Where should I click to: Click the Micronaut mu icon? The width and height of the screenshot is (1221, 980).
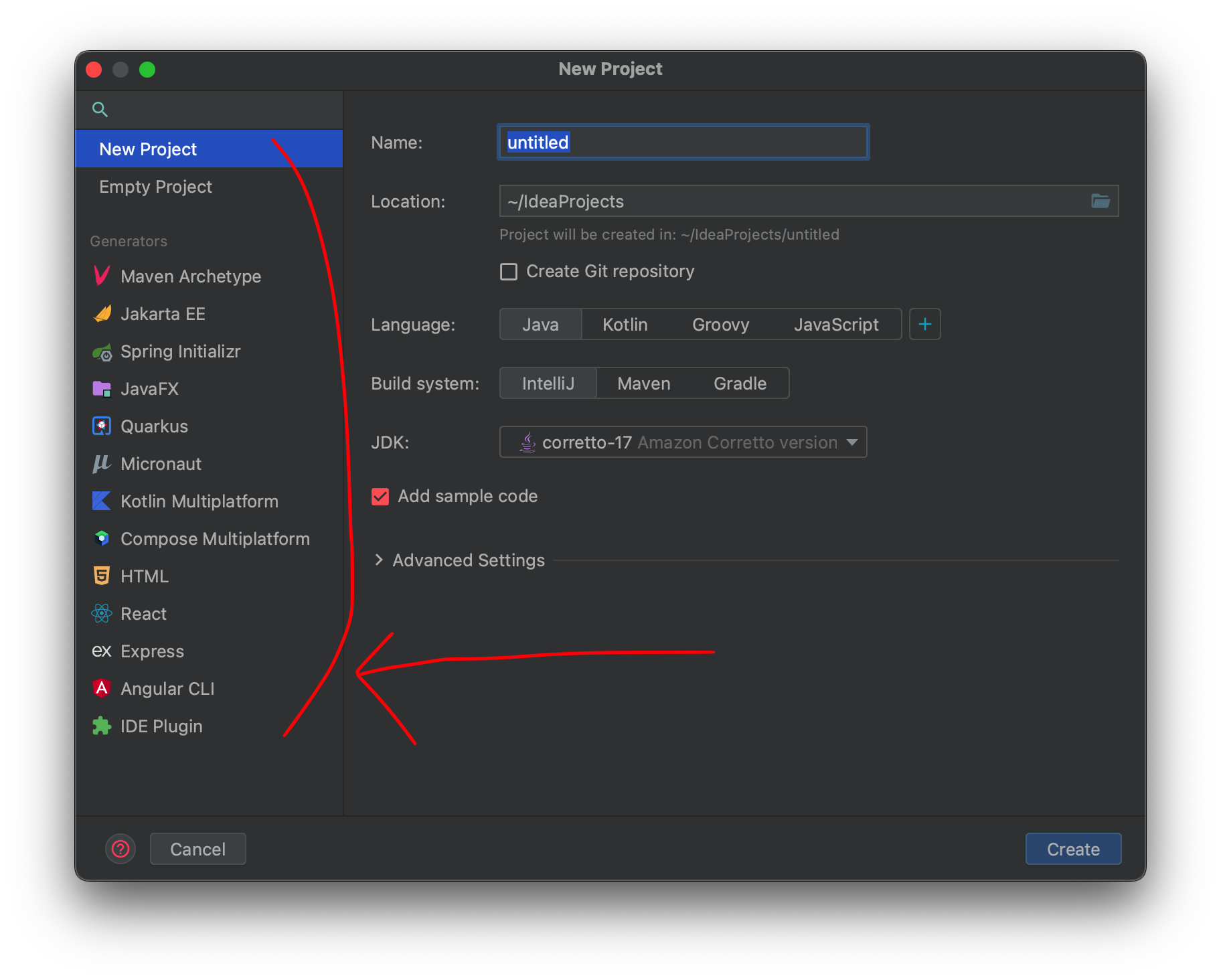click(x=102, y=464)
